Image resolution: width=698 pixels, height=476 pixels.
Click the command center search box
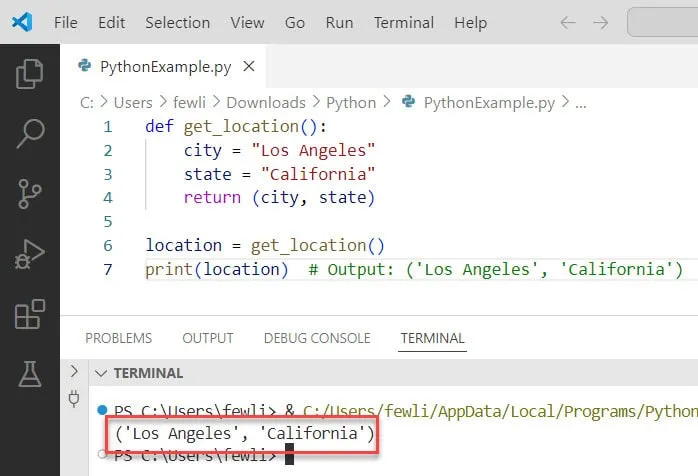662,22
